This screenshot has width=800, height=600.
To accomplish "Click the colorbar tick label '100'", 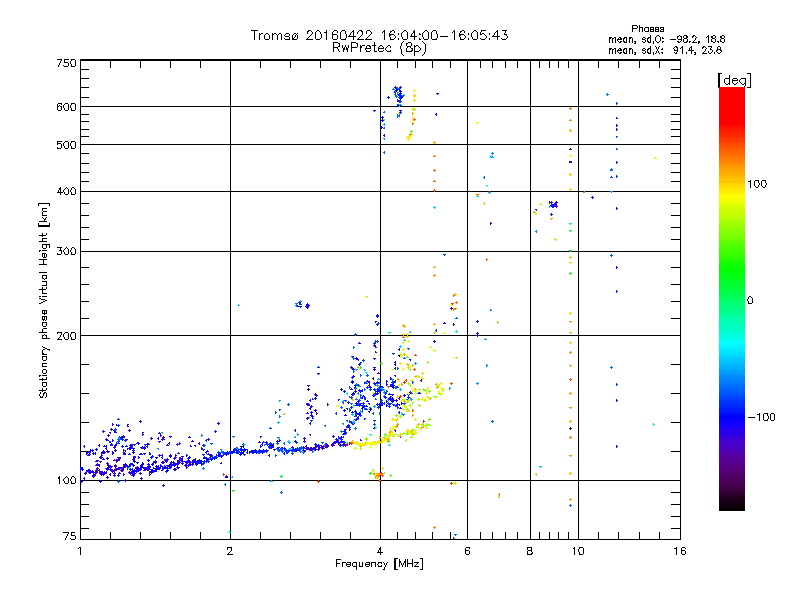I will (757, 184).
